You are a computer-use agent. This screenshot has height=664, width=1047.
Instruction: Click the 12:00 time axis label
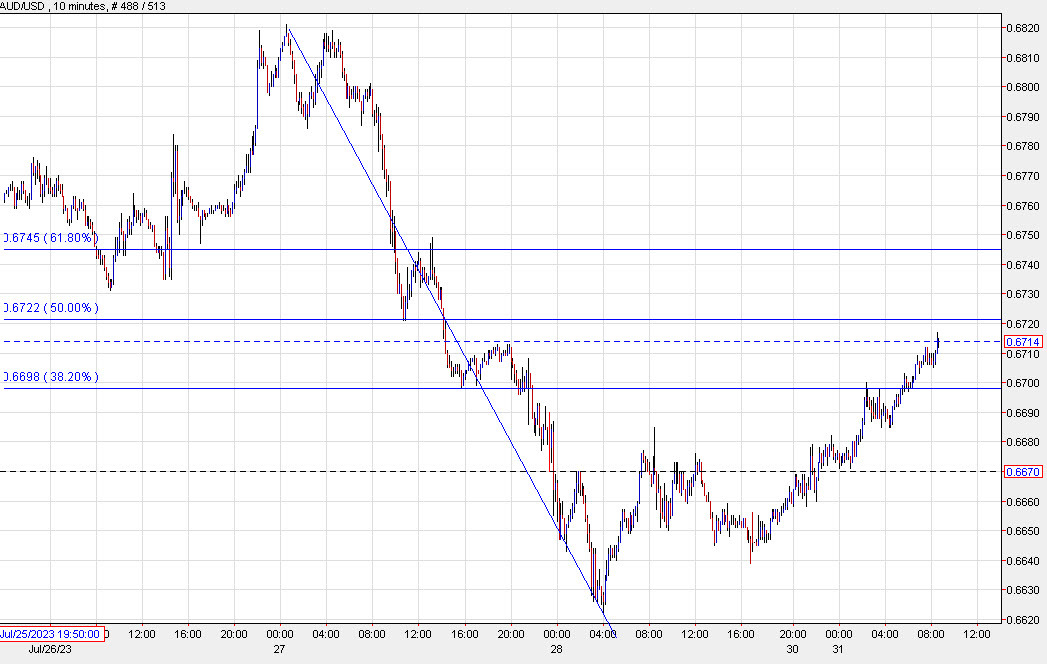coord(143,634)
